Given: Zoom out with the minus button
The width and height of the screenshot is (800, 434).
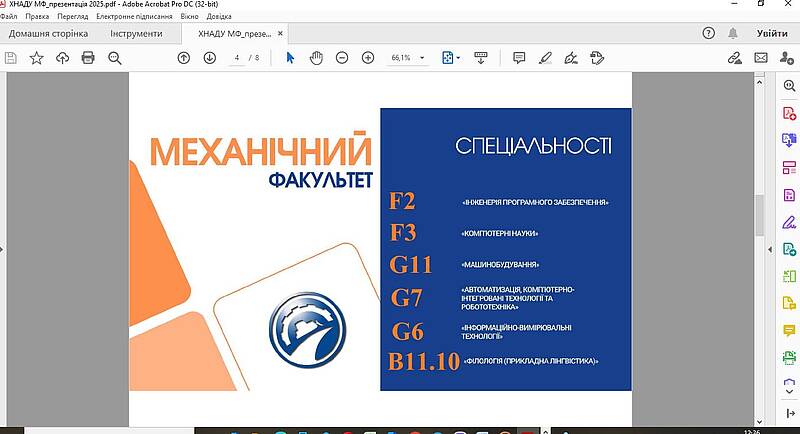Looking at the screenshot, I should coord(342,58).
